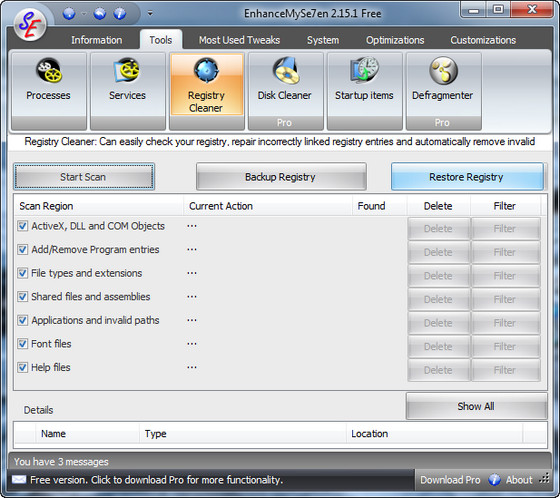Expand the quick access toolbar dropdown arrow
Screen dimensions: 560x498
coord(150,14)
